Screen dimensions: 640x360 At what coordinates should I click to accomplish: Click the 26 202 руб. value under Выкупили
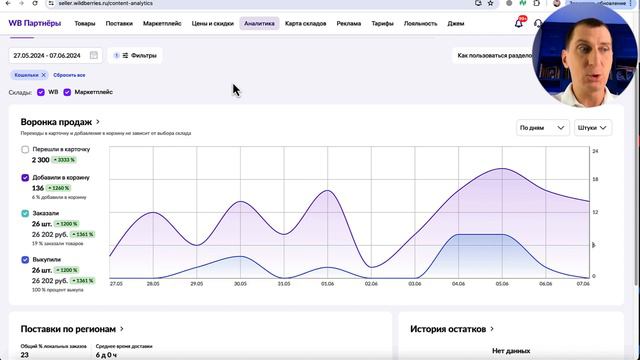[50, 281]
